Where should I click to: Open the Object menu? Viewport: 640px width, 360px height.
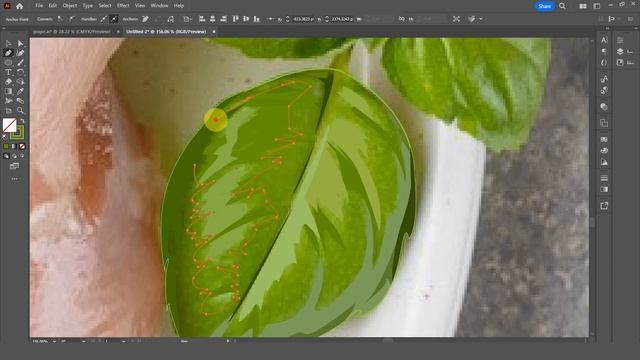70,6
